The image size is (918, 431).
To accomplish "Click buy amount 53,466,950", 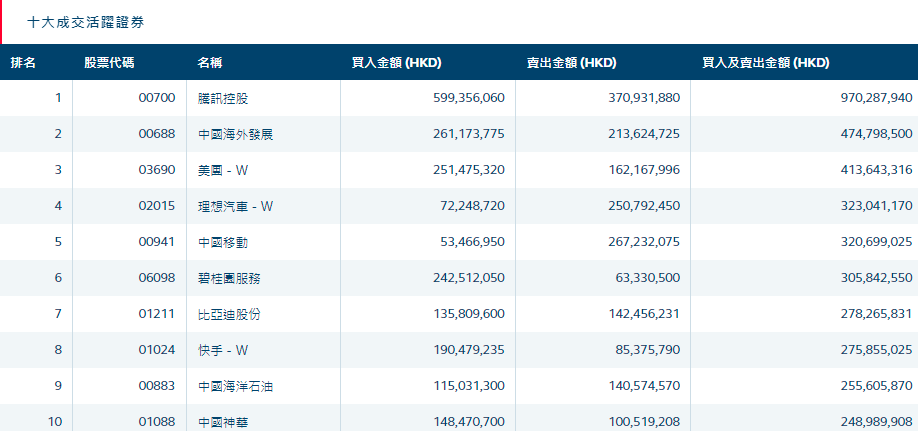I will [x=472, y=242].
